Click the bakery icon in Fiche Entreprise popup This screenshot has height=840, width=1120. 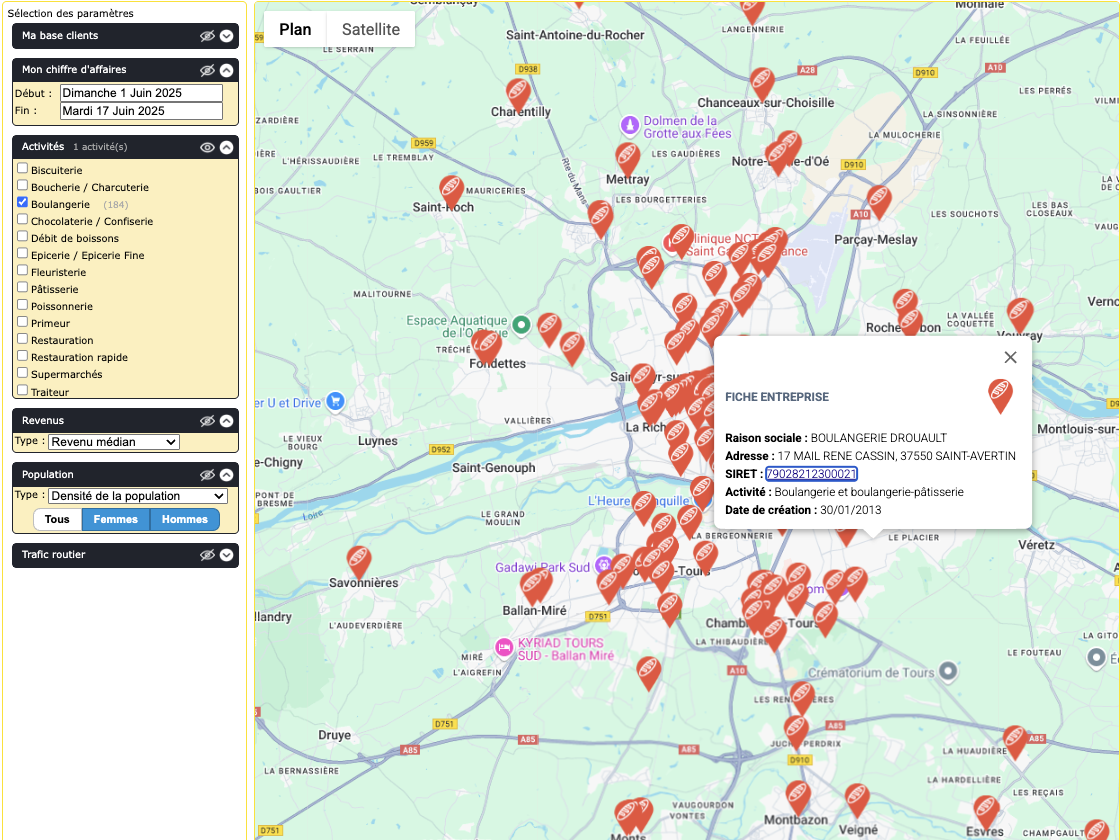tap(1000, 395)
